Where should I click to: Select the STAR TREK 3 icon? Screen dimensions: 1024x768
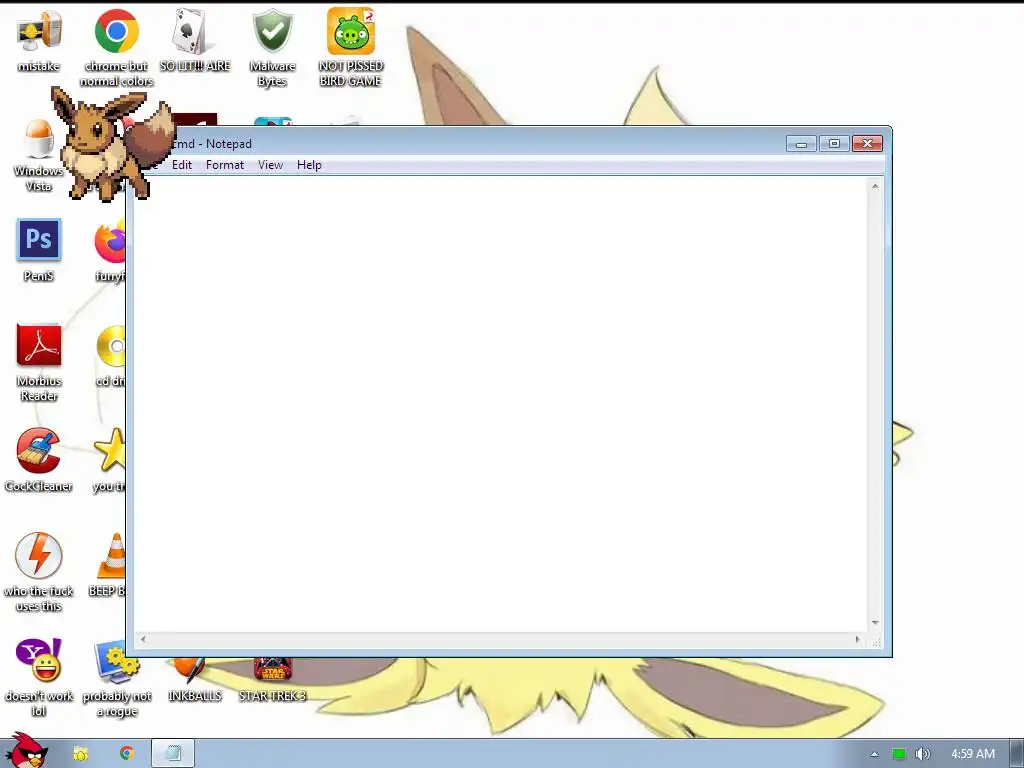coord(272,679)
